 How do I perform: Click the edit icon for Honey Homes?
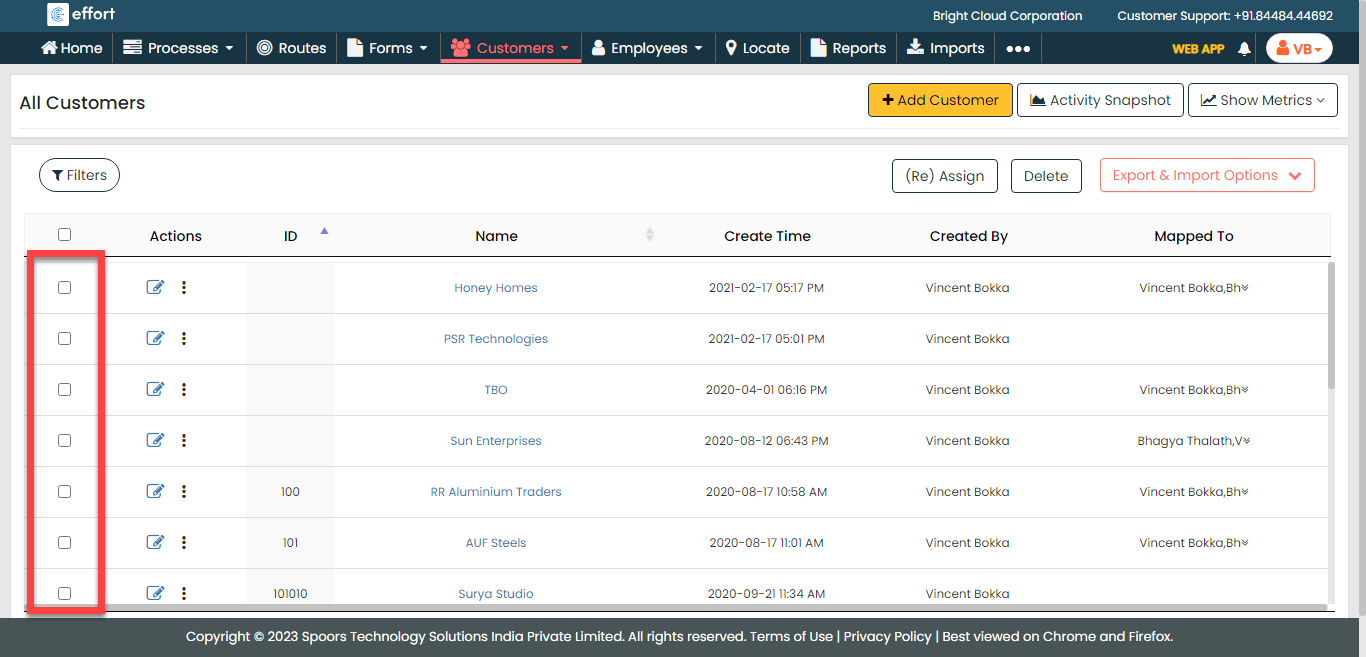coord(155,288)
